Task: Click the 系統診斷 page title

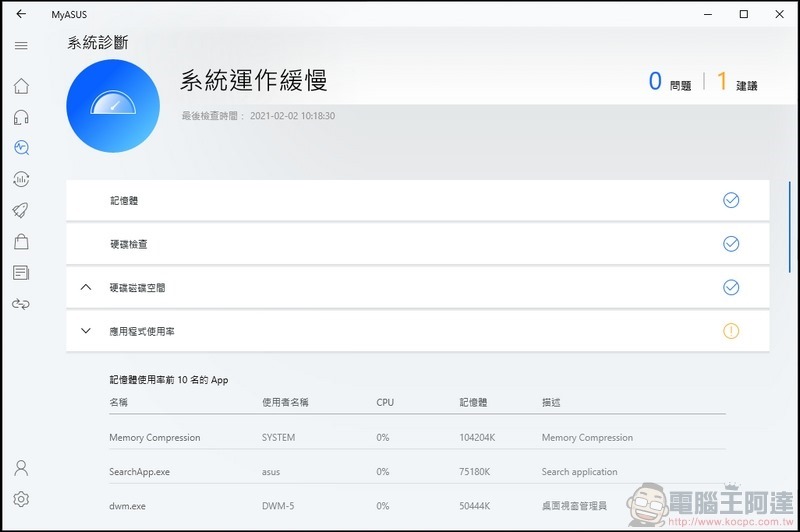Action: pyautogui.click(x=97, y=42)
